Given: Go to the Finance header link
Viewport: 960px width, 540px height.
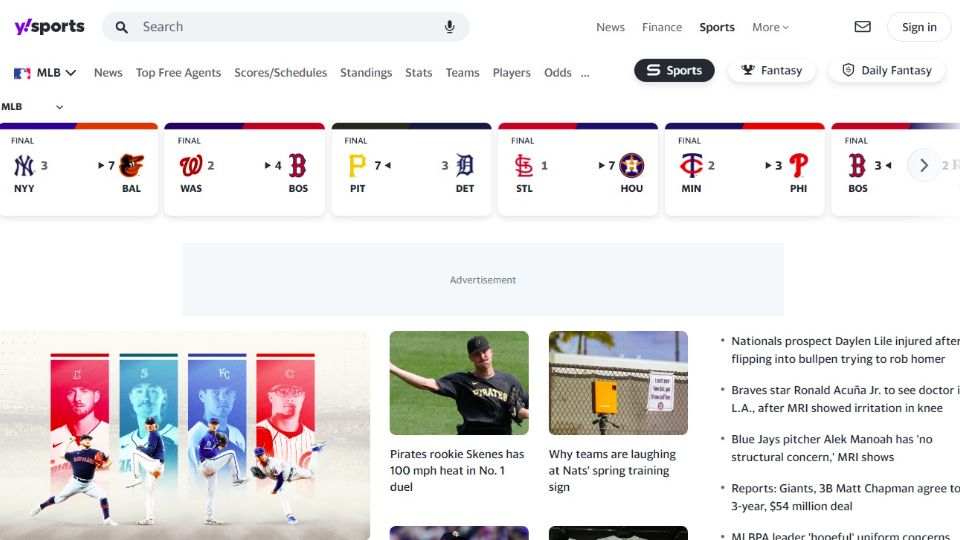Looking at the screenshot, I should pyautogui.click(x=662, y=27).
